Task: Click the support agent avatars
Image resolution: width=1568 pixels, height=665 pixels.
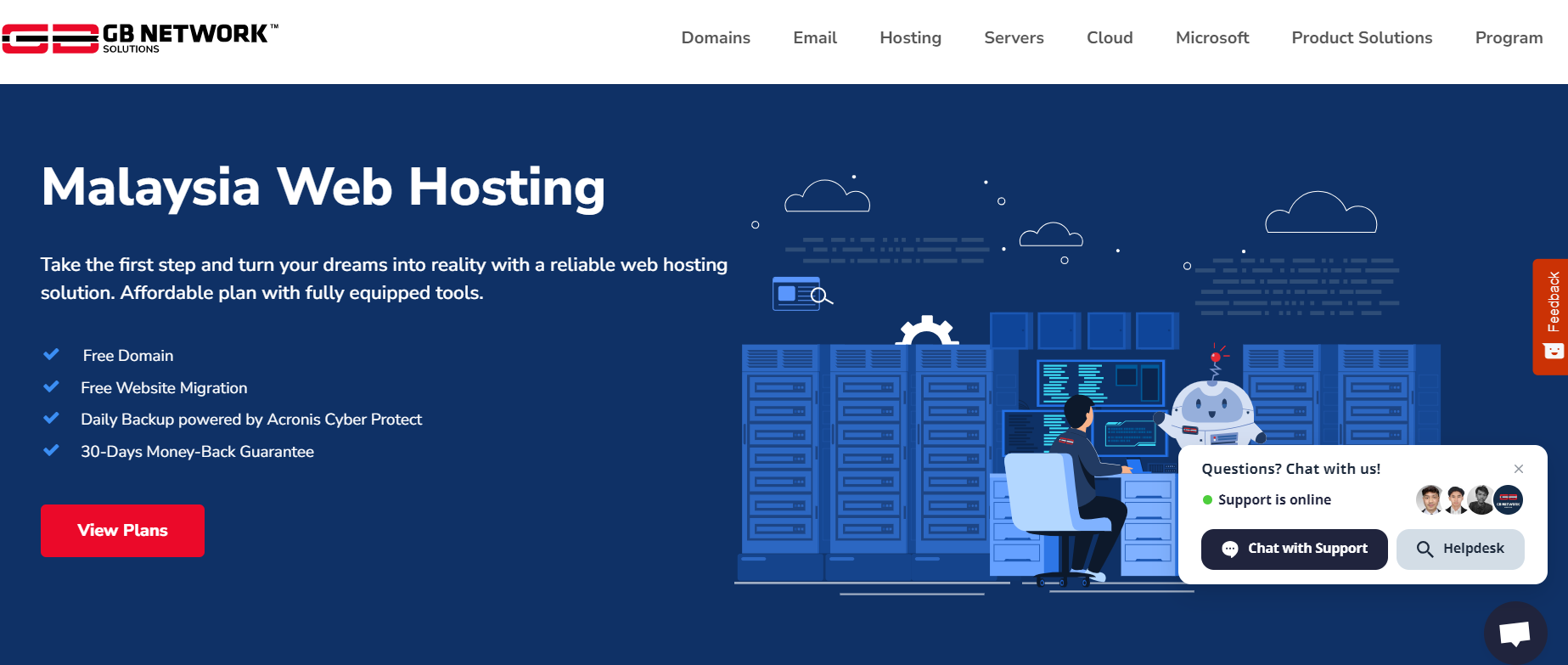Action: (1469, 499)
